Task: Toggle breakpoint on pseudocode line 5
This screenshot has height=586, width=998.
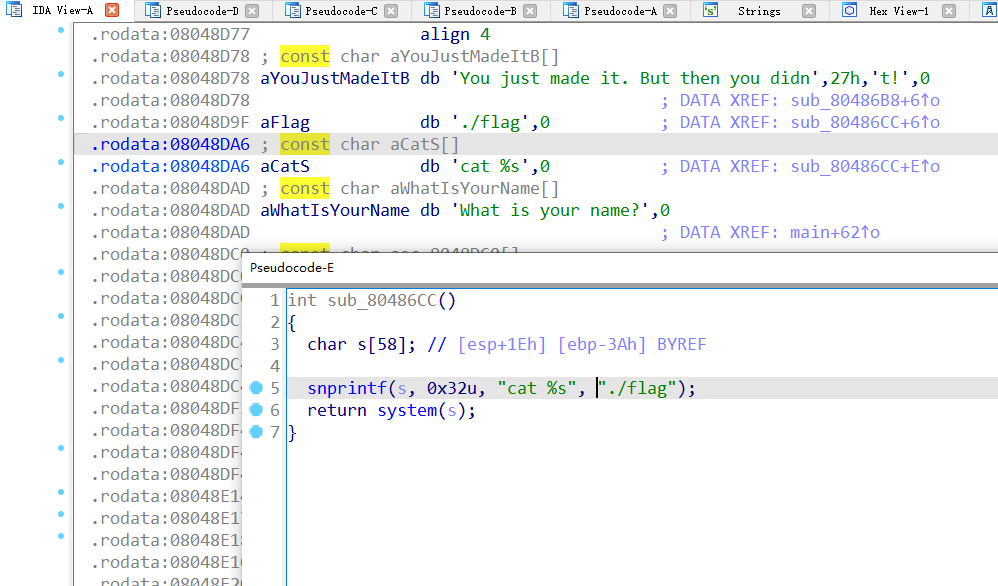Action: coord(256,388)
